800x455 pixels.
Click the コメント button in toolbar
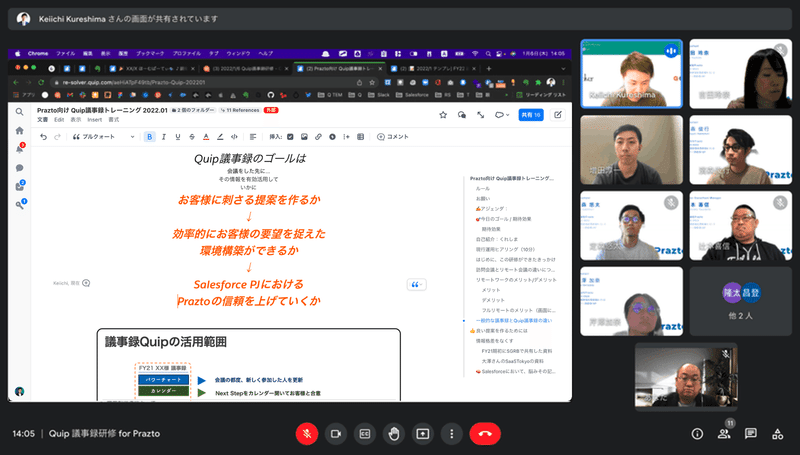pos(393,137)
